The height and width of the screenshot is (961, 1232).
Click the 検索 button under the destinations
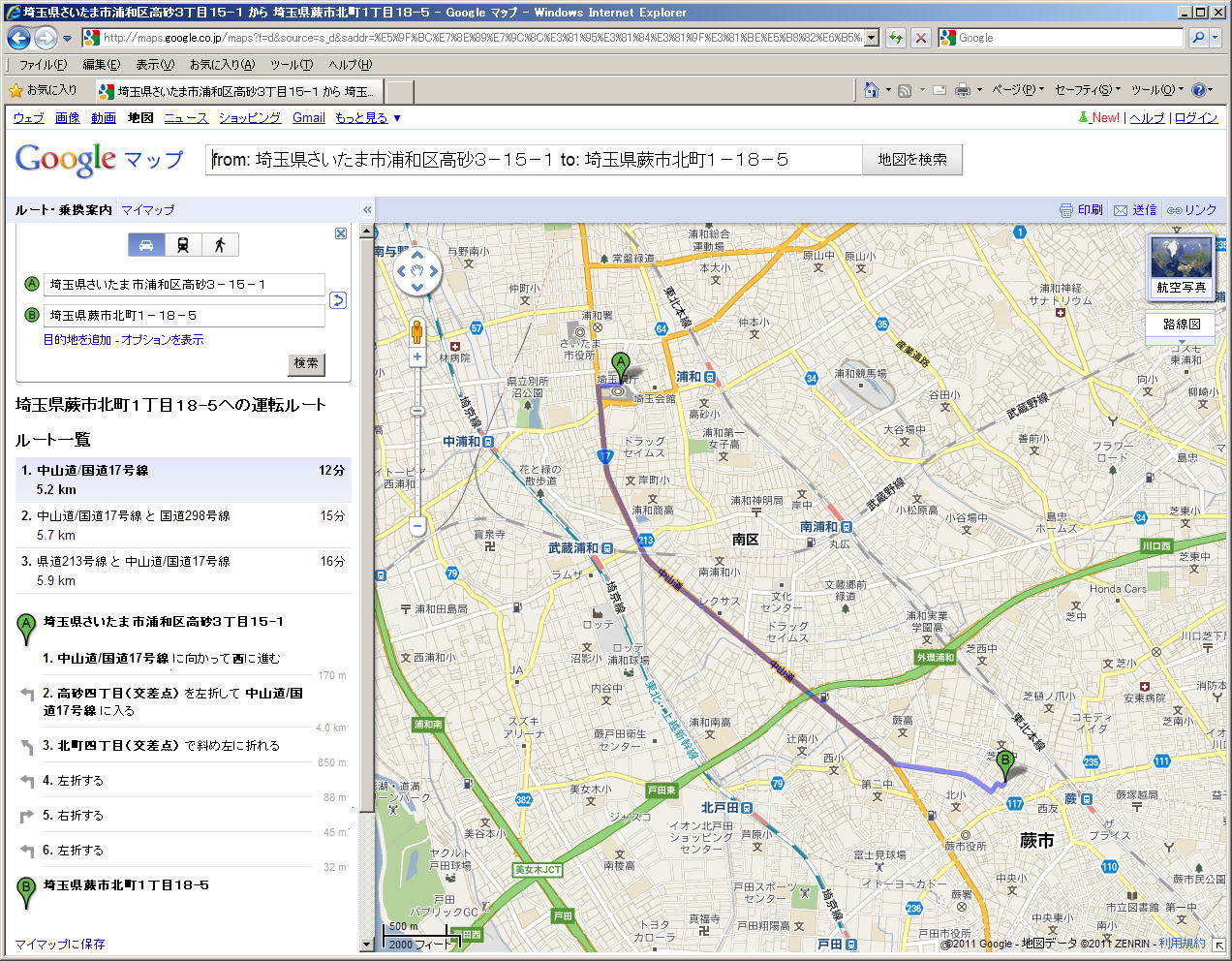click(306, 363)
